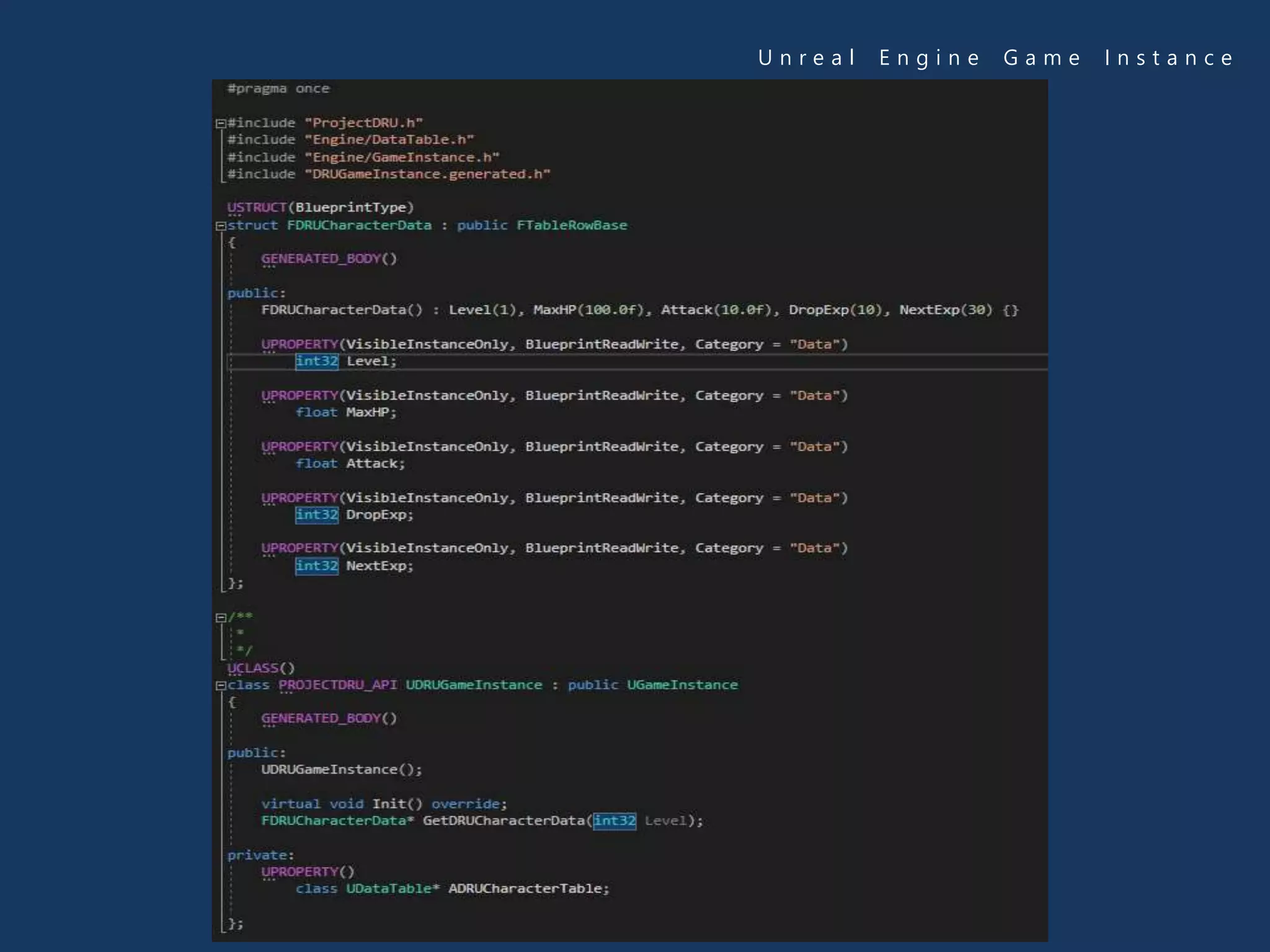Click the UGameInstance base class name
1270x952 pixels.
point(682,685)
